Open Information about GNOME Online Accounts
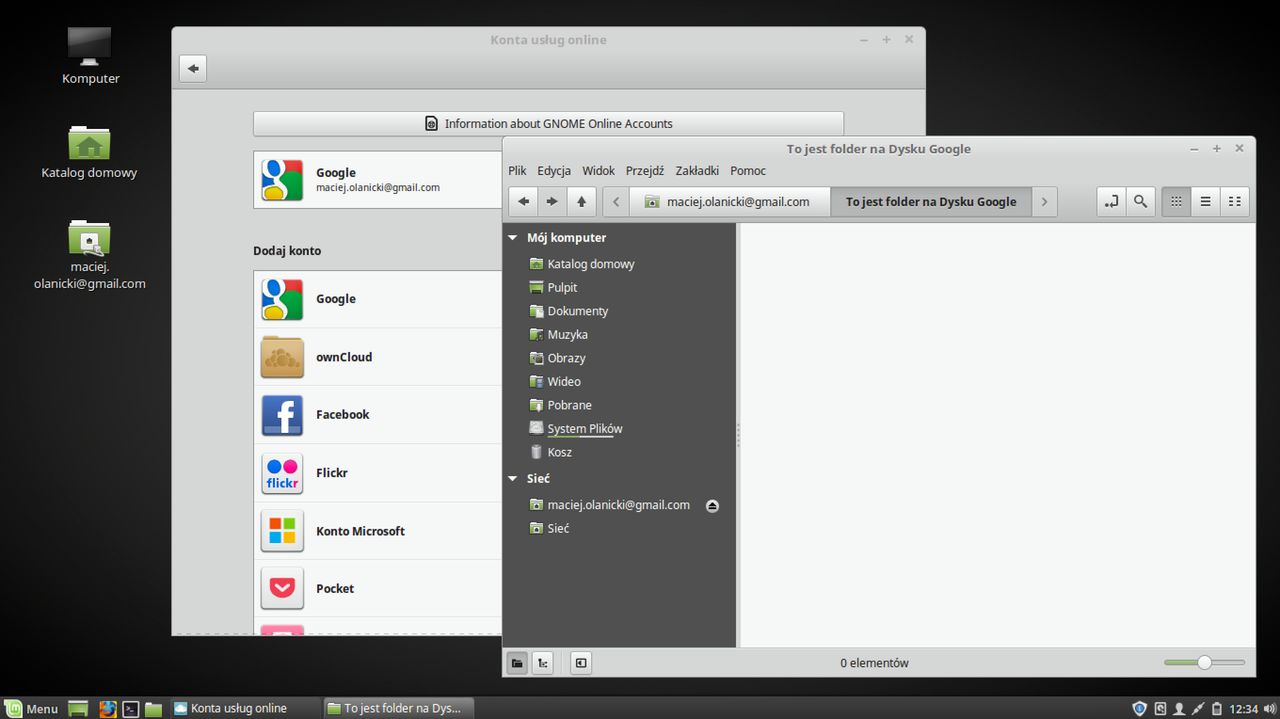The image size is (1280, 719). pos(548,124)
